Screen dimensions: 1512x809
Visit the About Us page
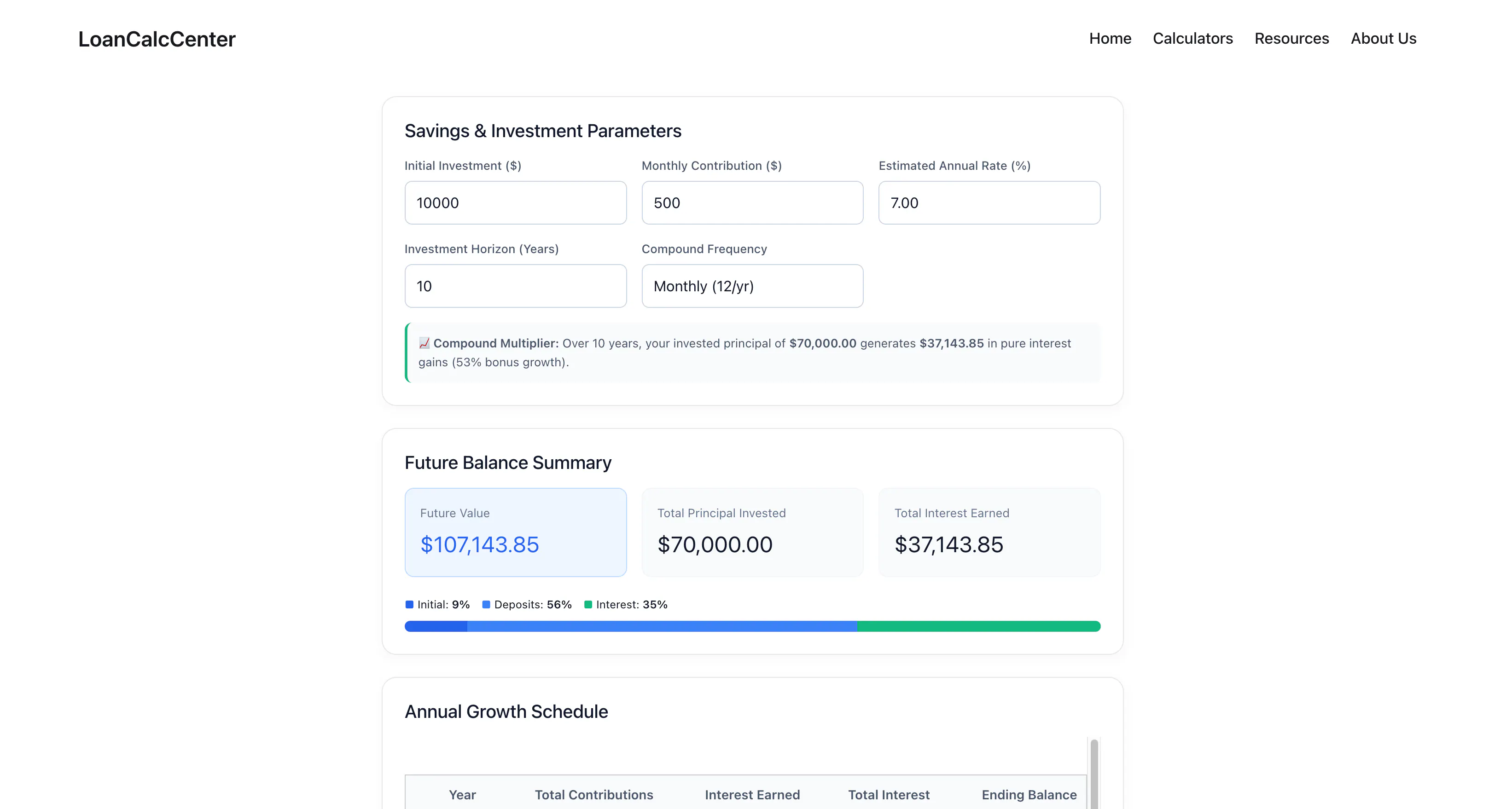click(1384, 39)
